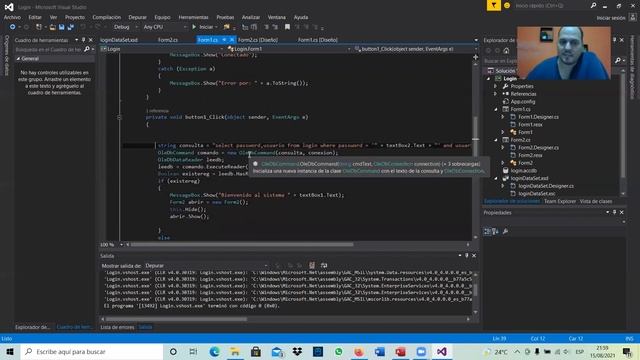640x360 pixels.
Task: Click the clear all output icon
Action: click(x=312, y=265)
